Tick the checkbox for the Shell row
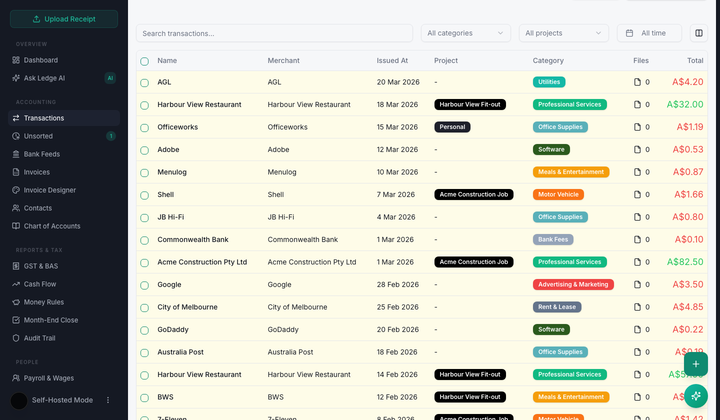720x420 pixels. [144, 195]
